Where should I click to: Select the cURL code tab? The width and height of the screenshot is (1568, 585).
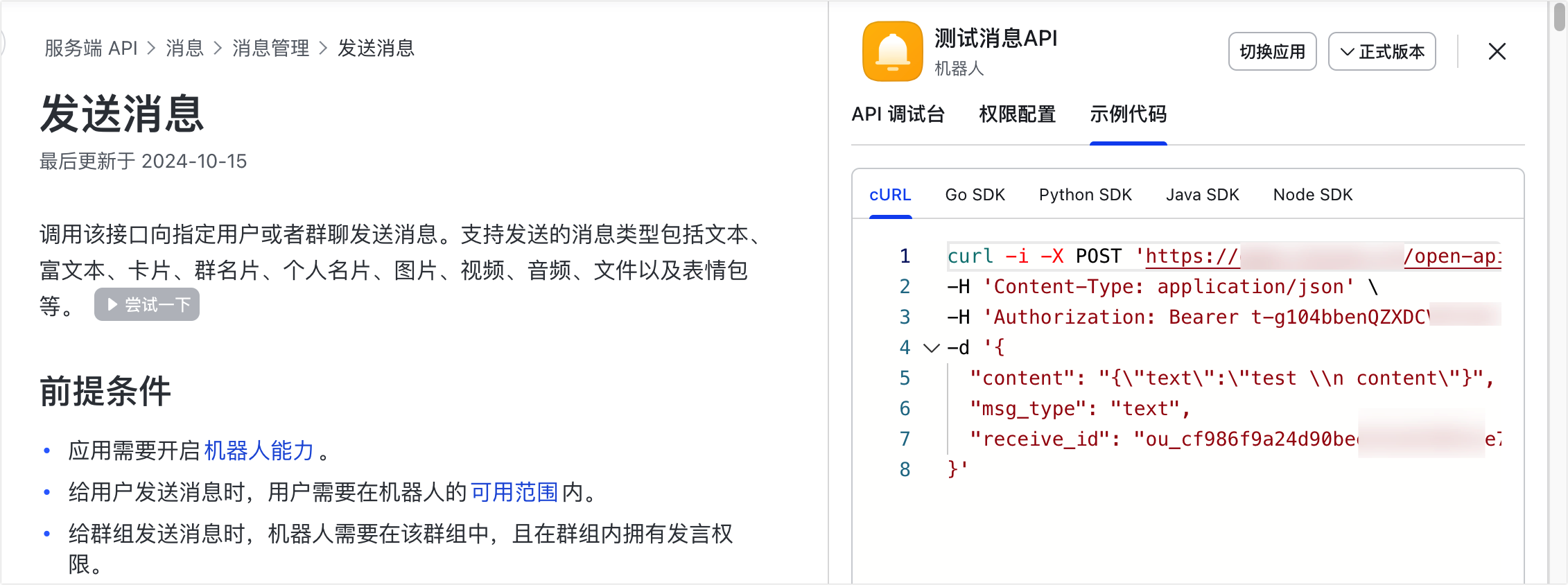(x=890, y=195)
